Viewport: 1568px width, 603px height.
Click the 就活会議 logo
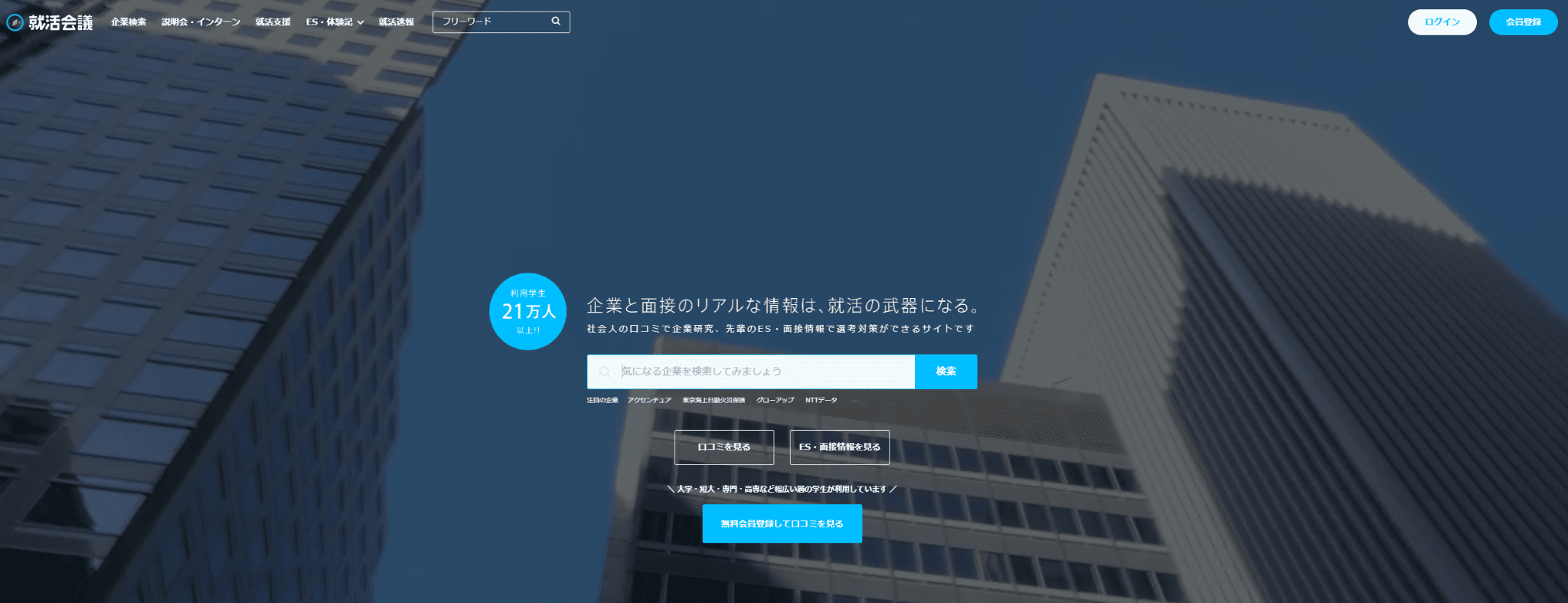coord(50,22)
